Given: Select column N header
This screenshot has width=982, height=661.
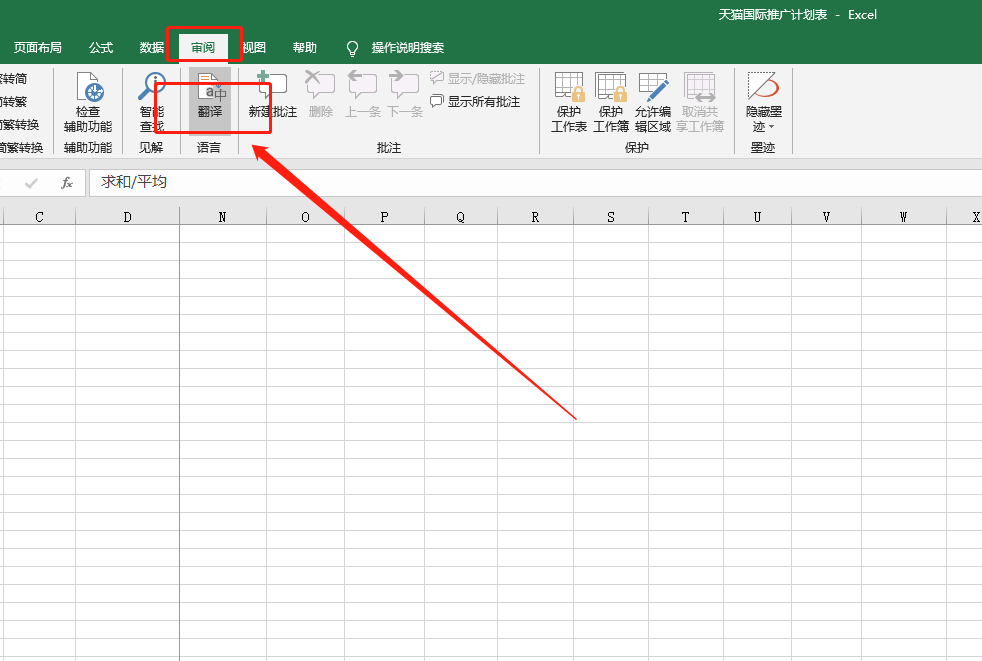Looking at the screenshot, I should click(x=222, y=217).
